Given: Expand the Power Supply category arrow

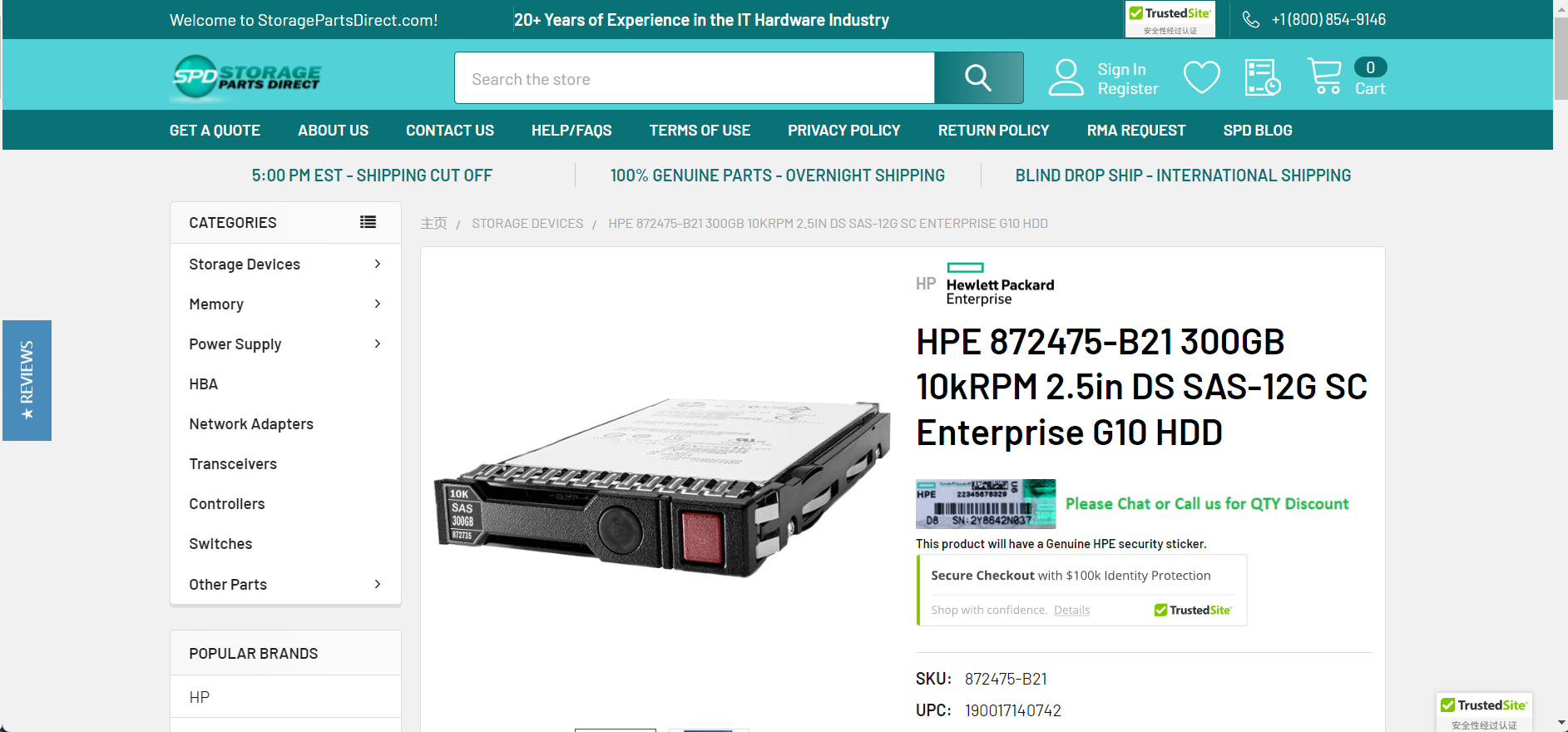Looking at the screenshot, I should [x=378, y=344].
